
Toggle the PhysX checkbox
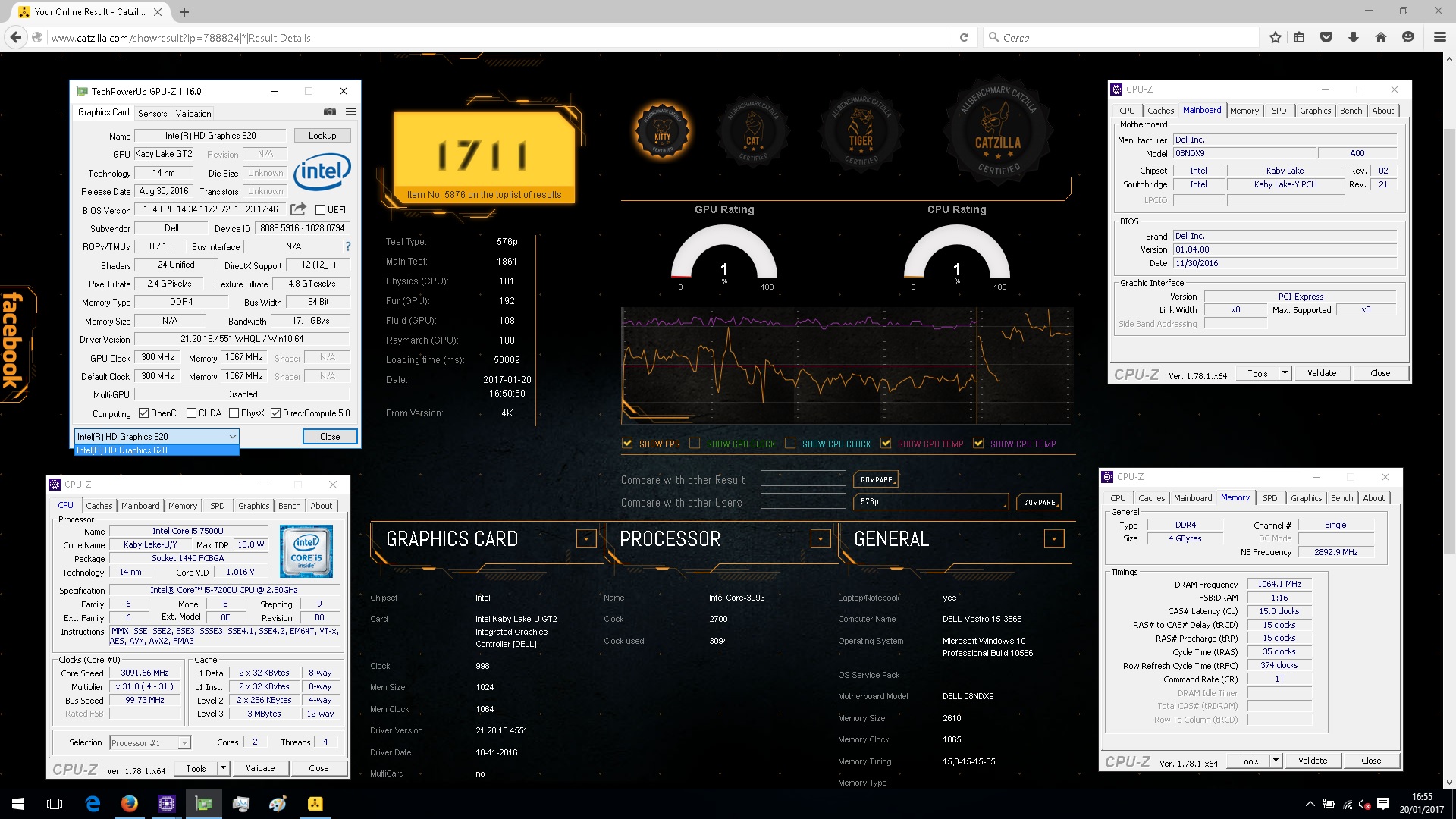pyautogui.click(x=234, y=413)
